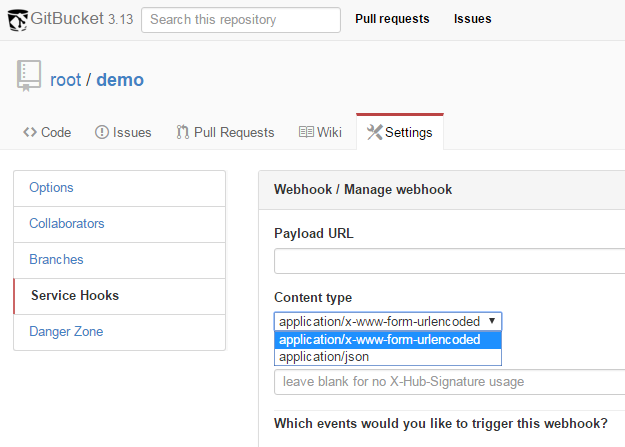
Task: Click the Pull Requests tab branch icon
Action: (x=183, y=132)
